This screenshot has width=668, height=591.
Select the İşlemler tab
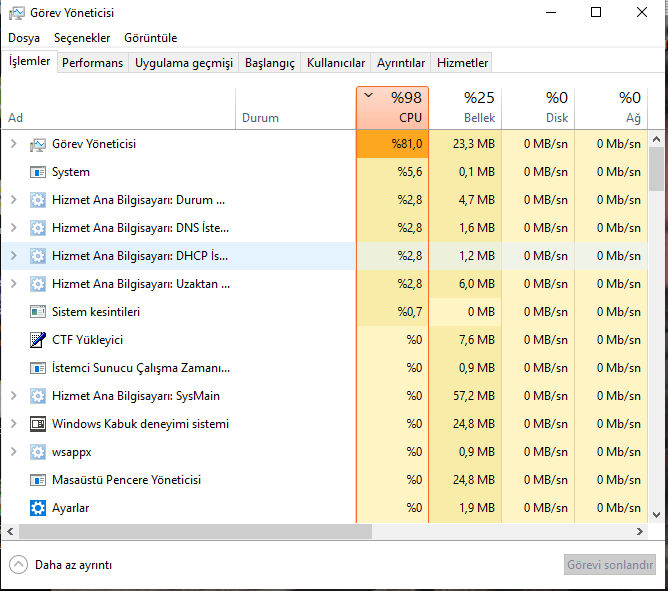click(x=29, y=61)
